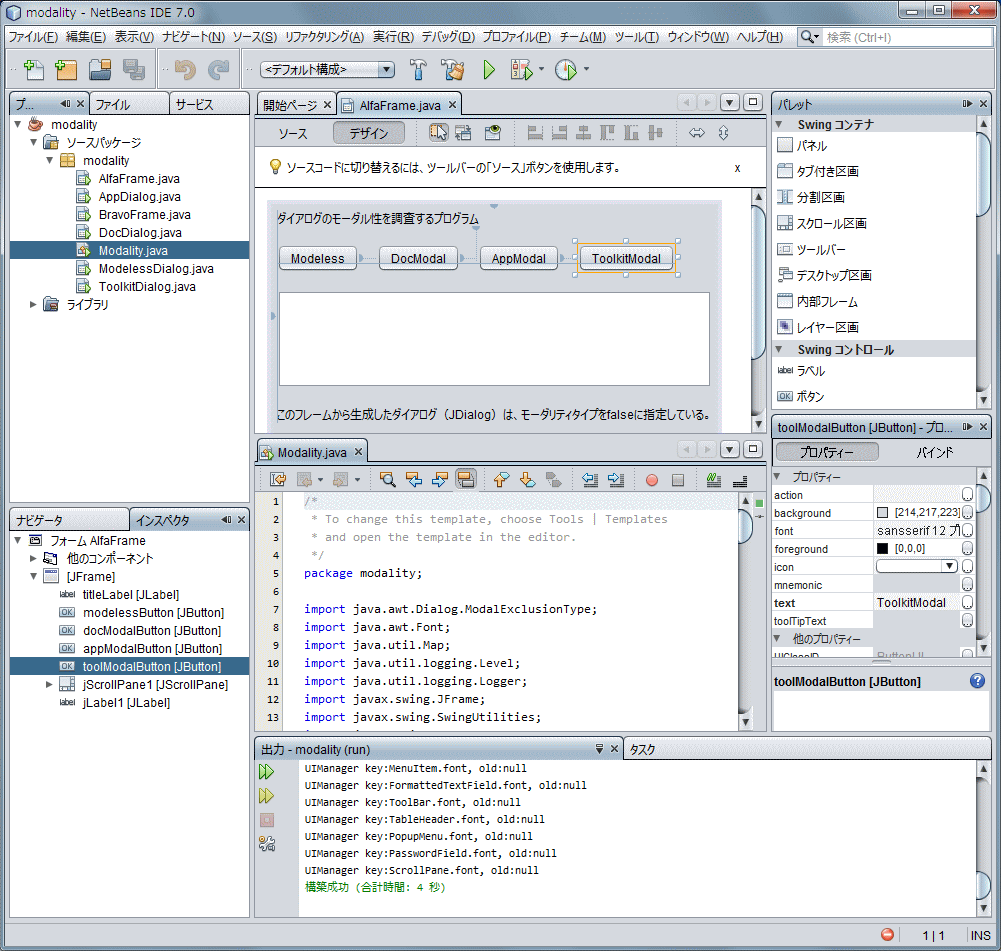Open the ファイル(F) menu
This screenshot has width=1001, height=951.
tap(33, 37)
